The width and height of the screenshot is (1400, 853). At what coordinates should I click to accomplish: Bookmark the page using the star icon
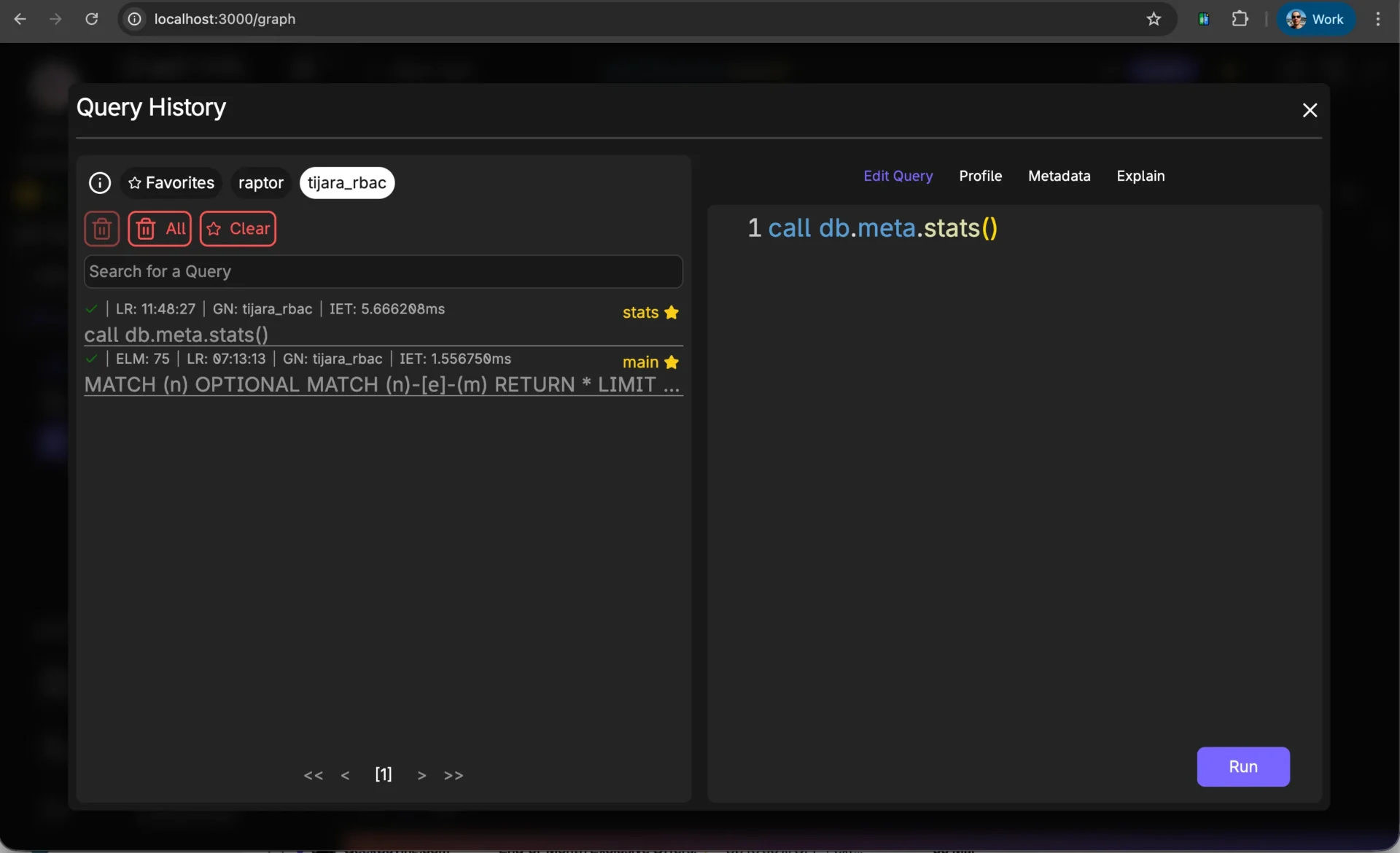[x=1154, y=19]
